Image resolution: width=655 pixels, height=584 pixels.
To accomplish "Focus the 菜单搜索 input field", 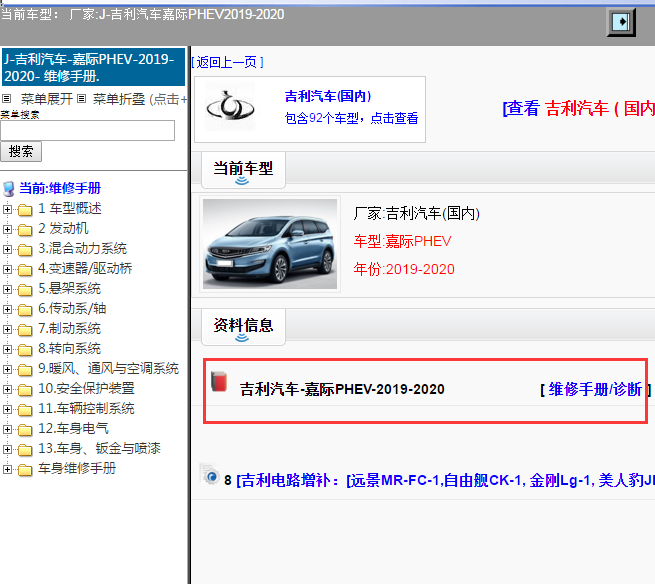I will click(88, 131).
